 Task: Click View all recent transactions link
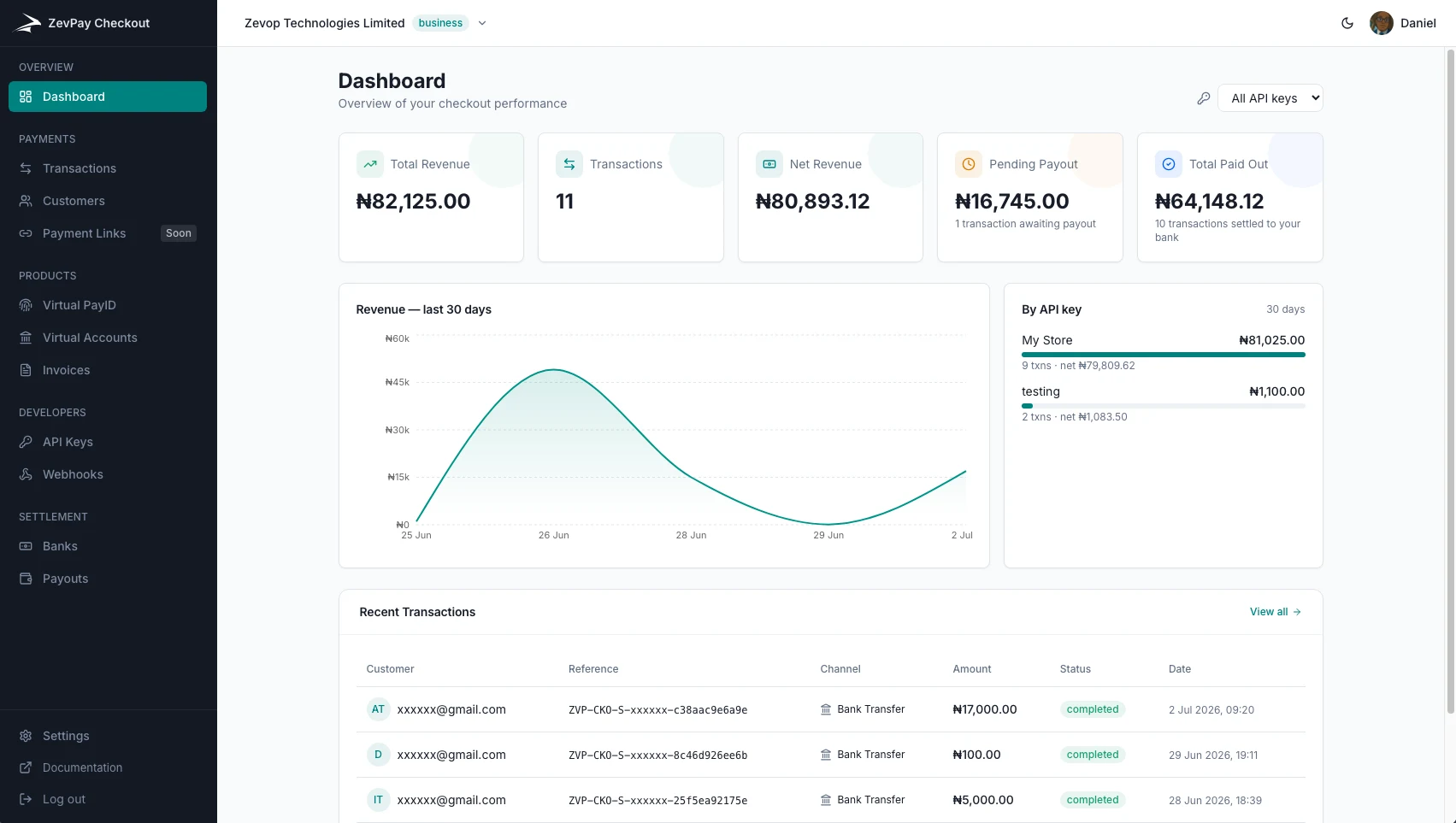1276,612
